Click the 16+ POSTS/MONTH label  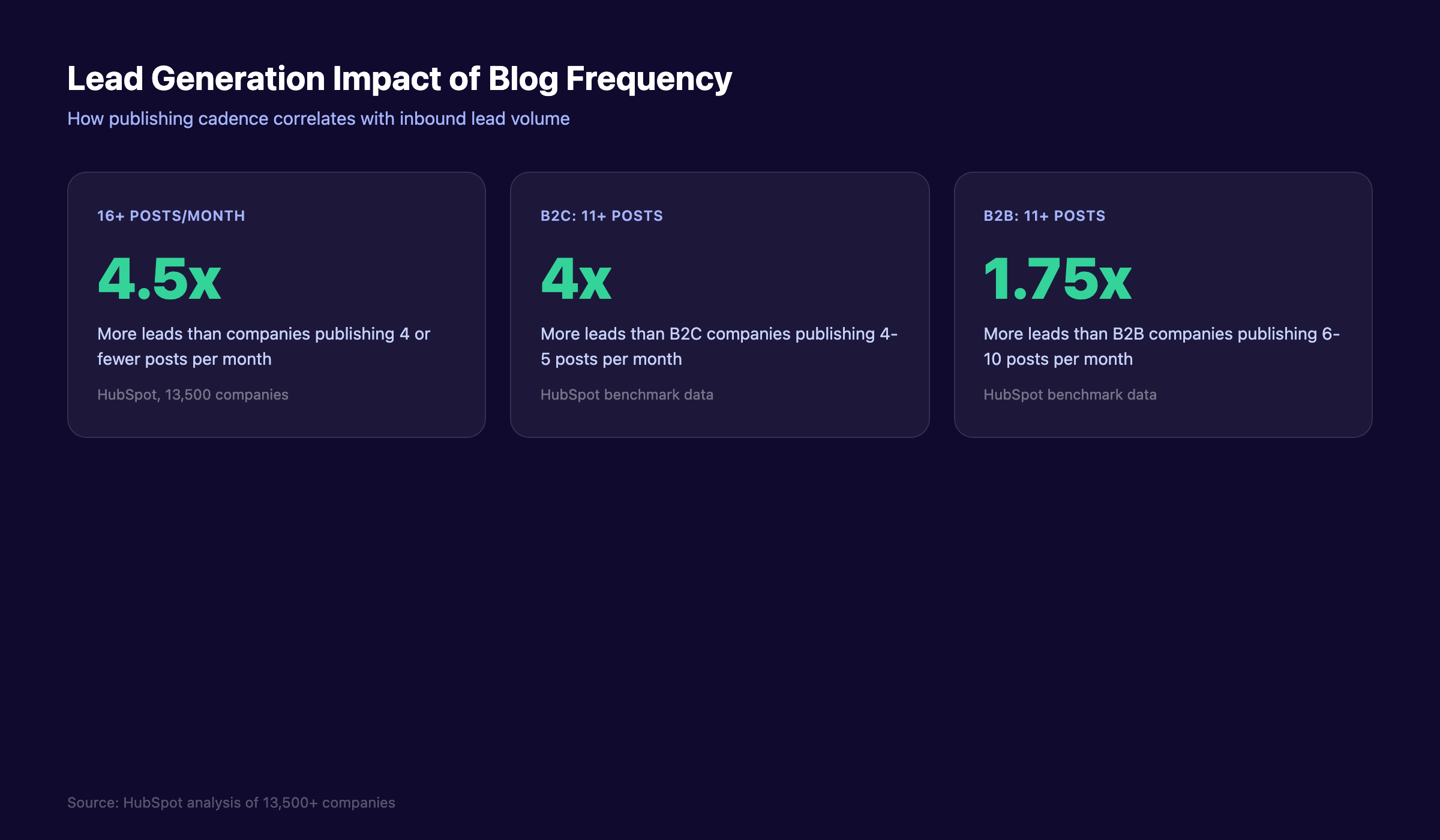171,215
